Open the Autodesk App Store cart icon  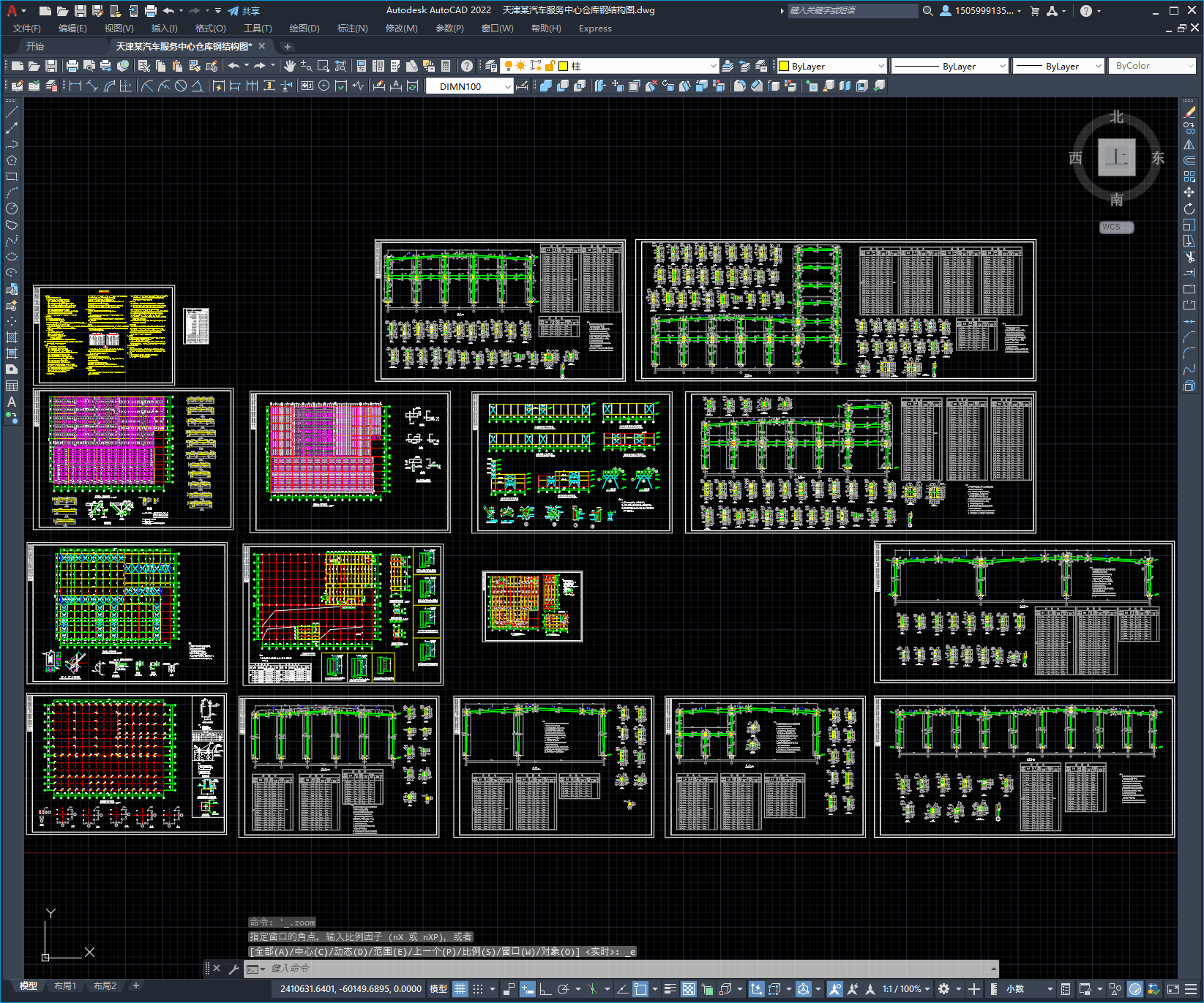(x=1035, y=11)
